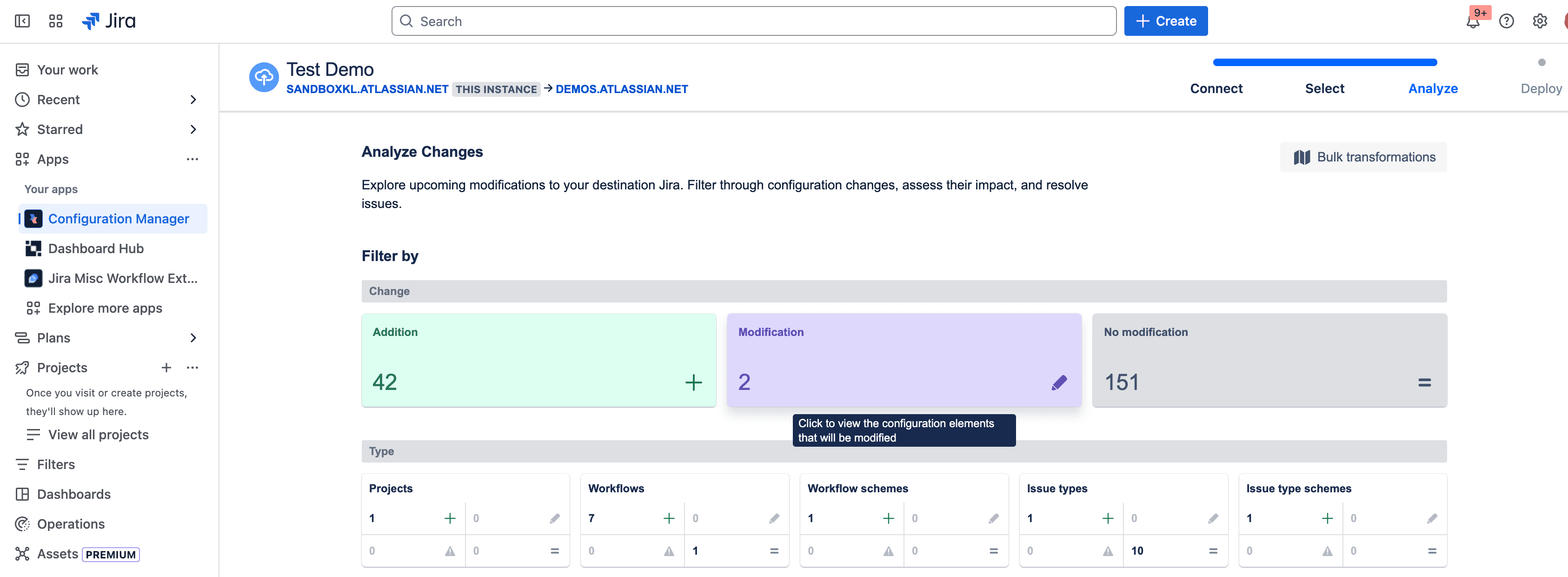Filter by the No modification card
The height and width of the screenshot is (577, 1568).
click(x=1270, y=360)
